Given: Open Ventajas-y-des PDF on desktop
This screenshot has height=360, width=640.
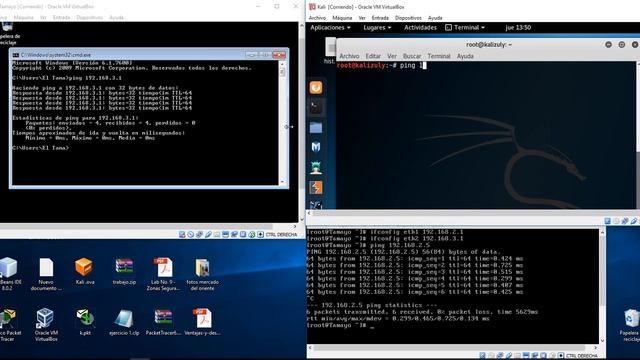Looking at the screenshot, I should 202,322.
